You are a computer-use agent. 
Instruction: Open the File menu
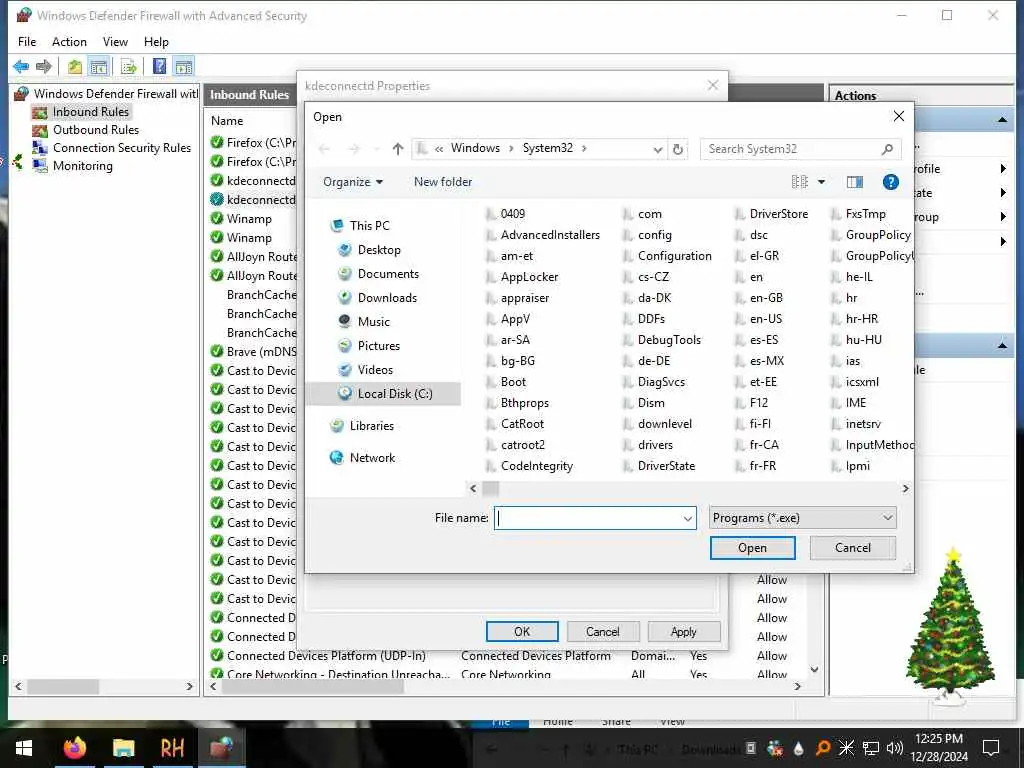click(27, 42)
